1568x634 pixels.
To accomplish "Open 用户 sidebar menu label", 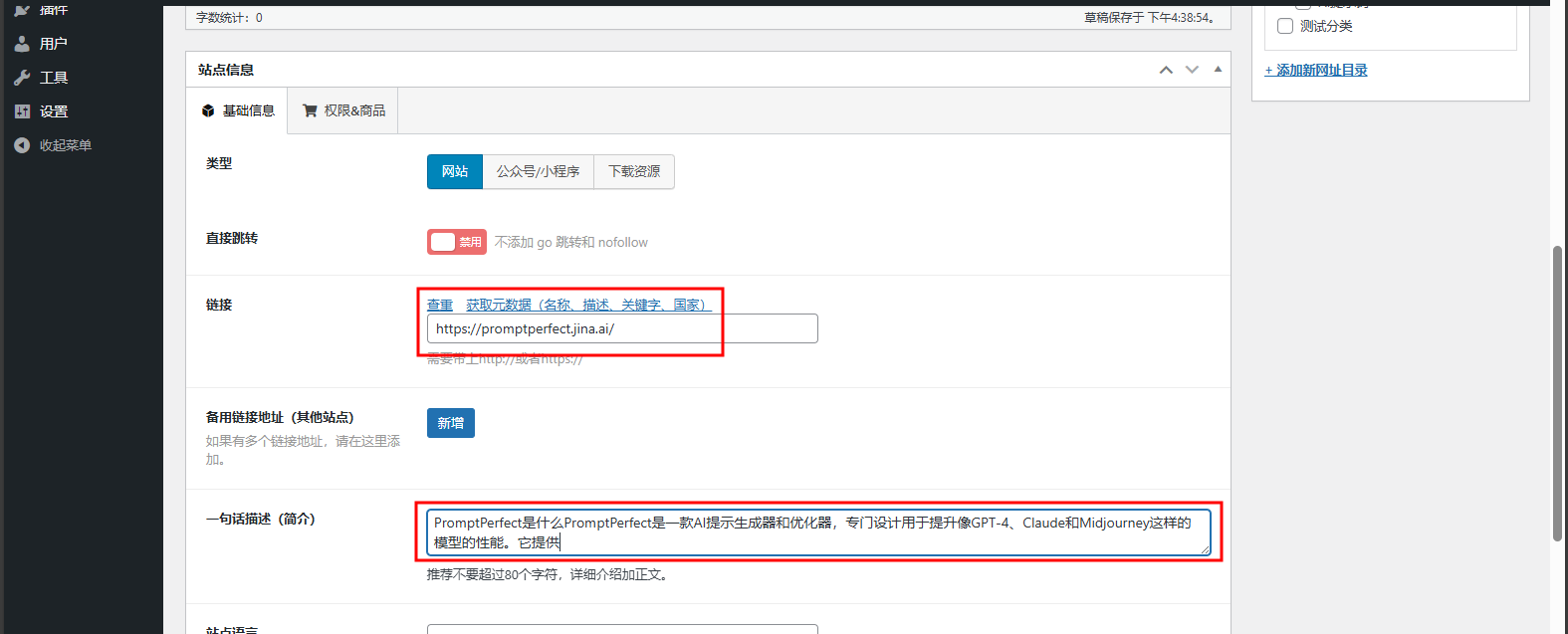I will point(54,44).
